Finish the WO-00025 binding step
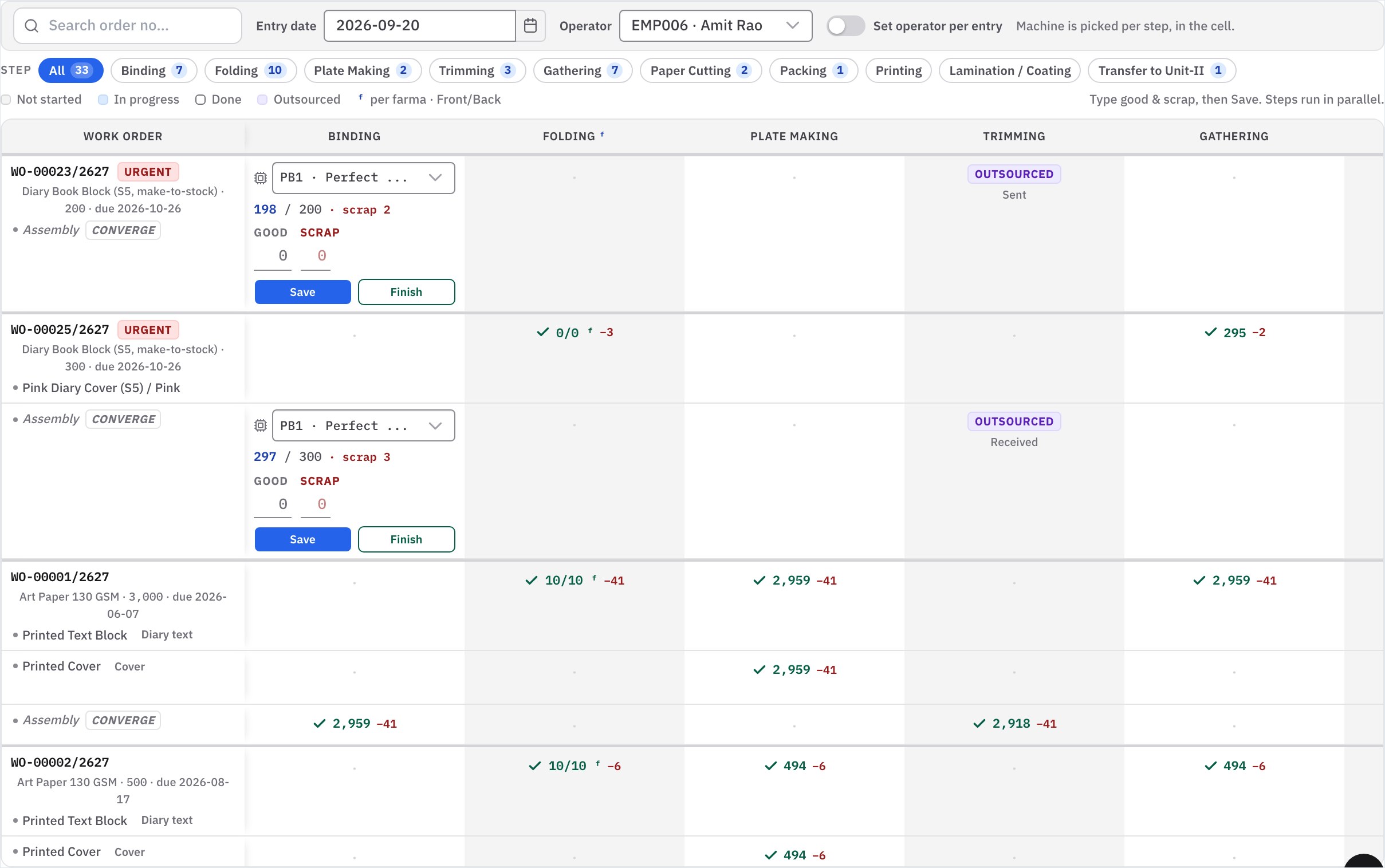The image size is (1385, 868). [x=407, y=539]
